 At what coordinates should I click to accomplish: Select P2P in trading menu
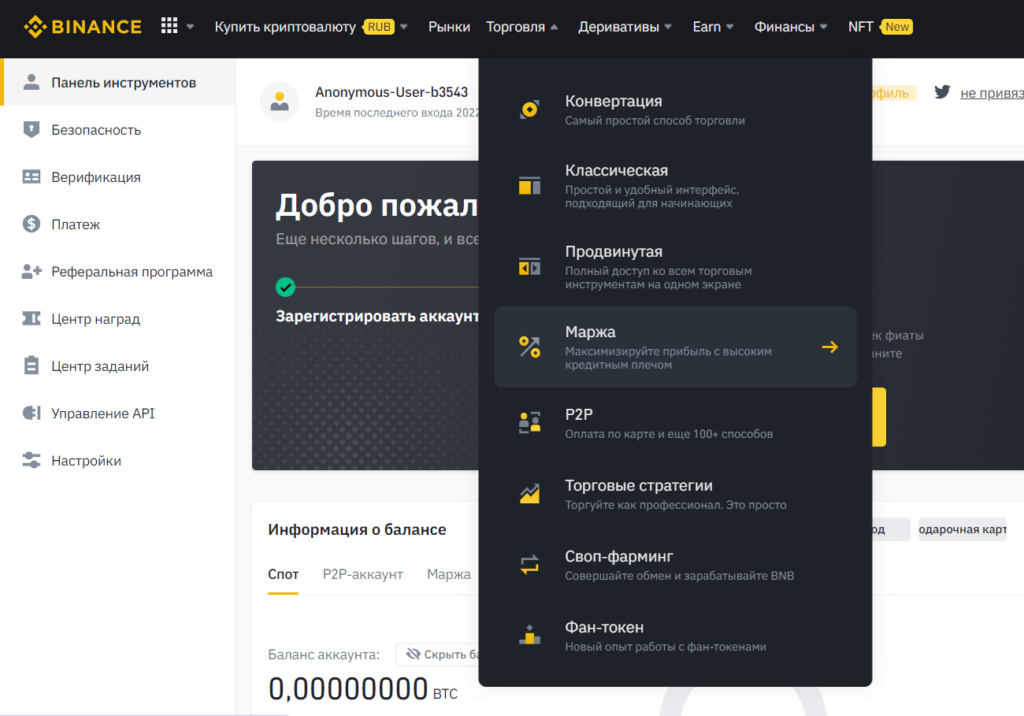click(x=675, y=423)
